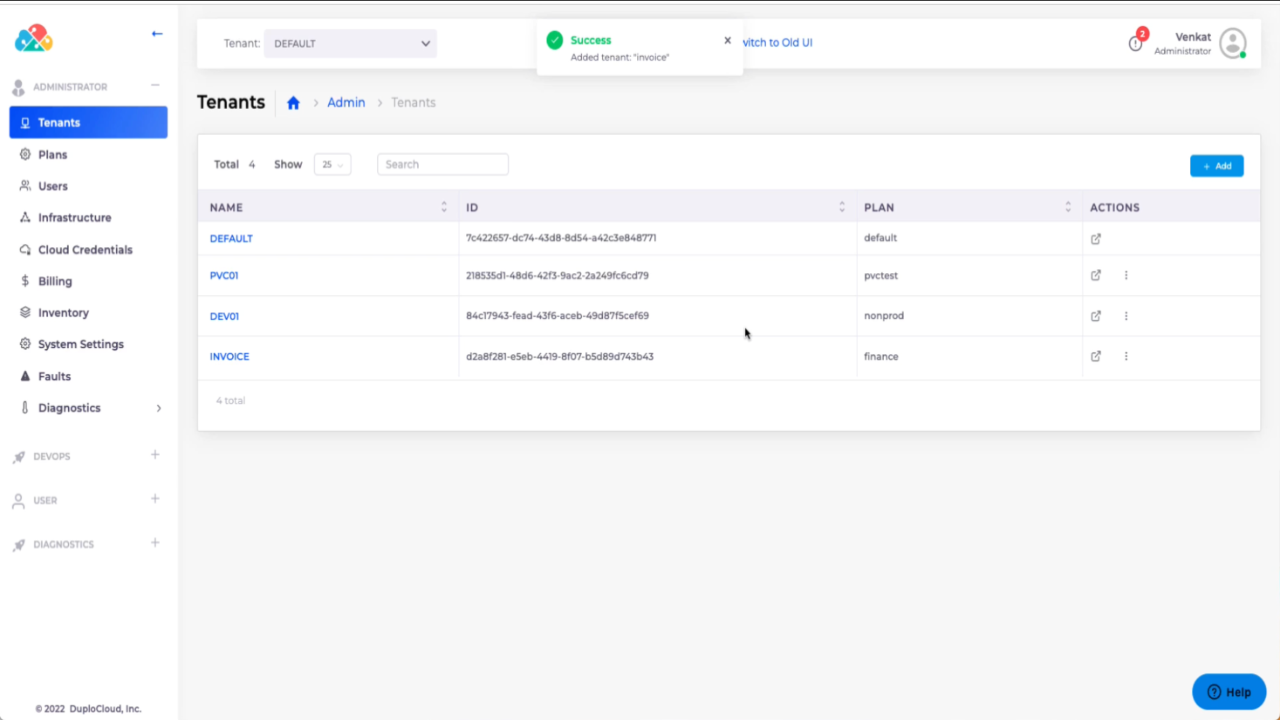Open the DEV01 tenant link
Screen dimensions: 1280x720
(224, 316)
